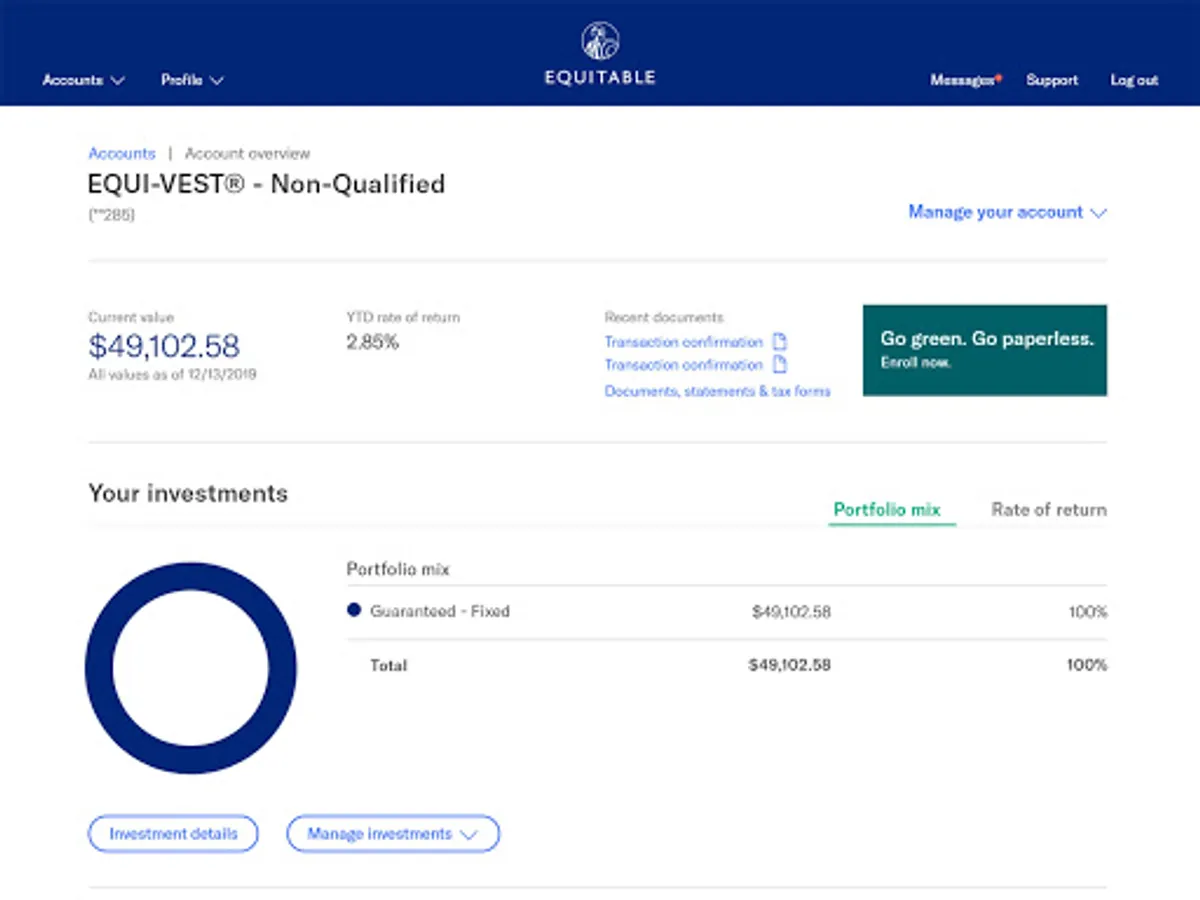Select the $49,102.58 current value amount

[164, 346]
